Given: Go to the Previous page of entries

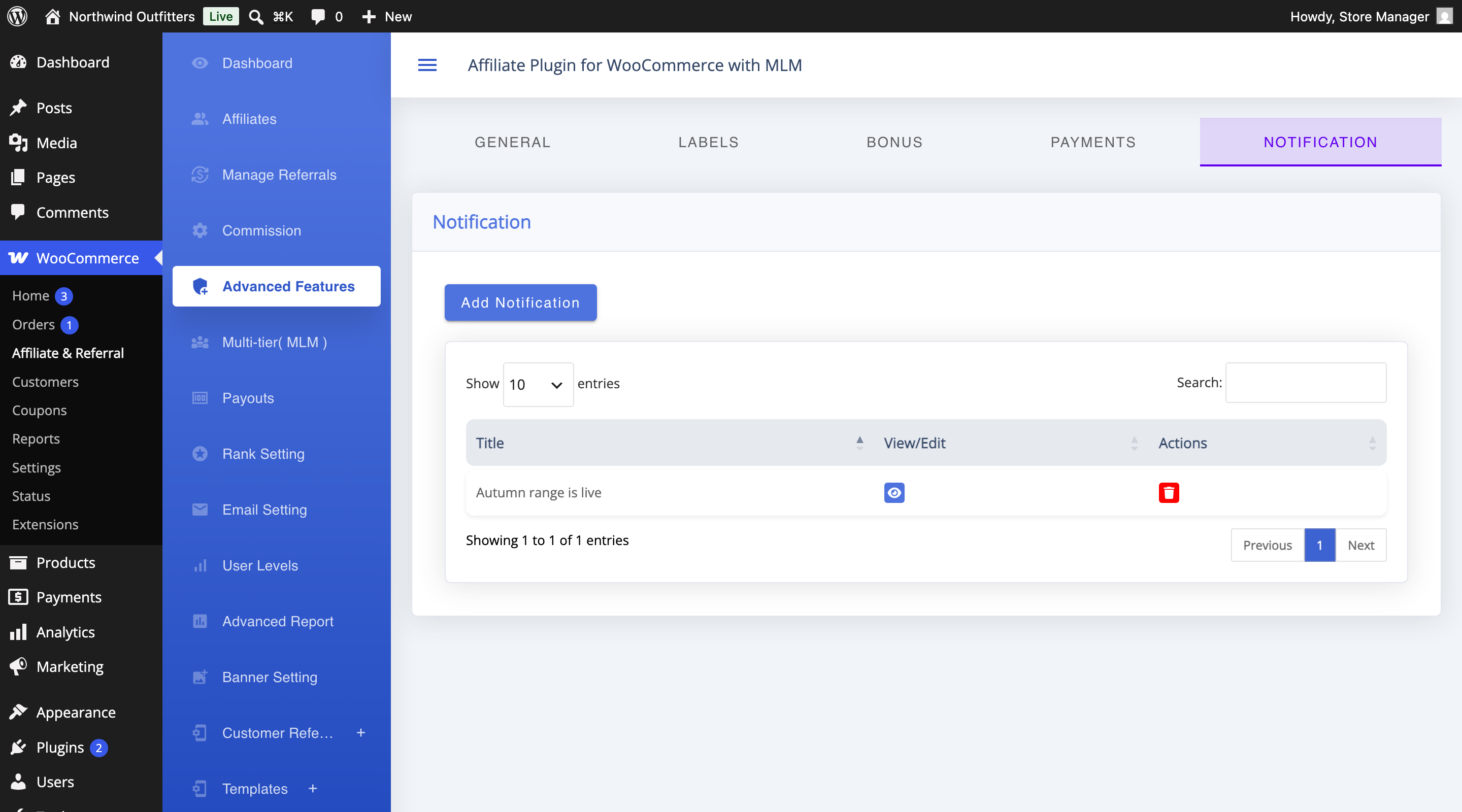Looking at the screenshot, I should point(1268,545).
